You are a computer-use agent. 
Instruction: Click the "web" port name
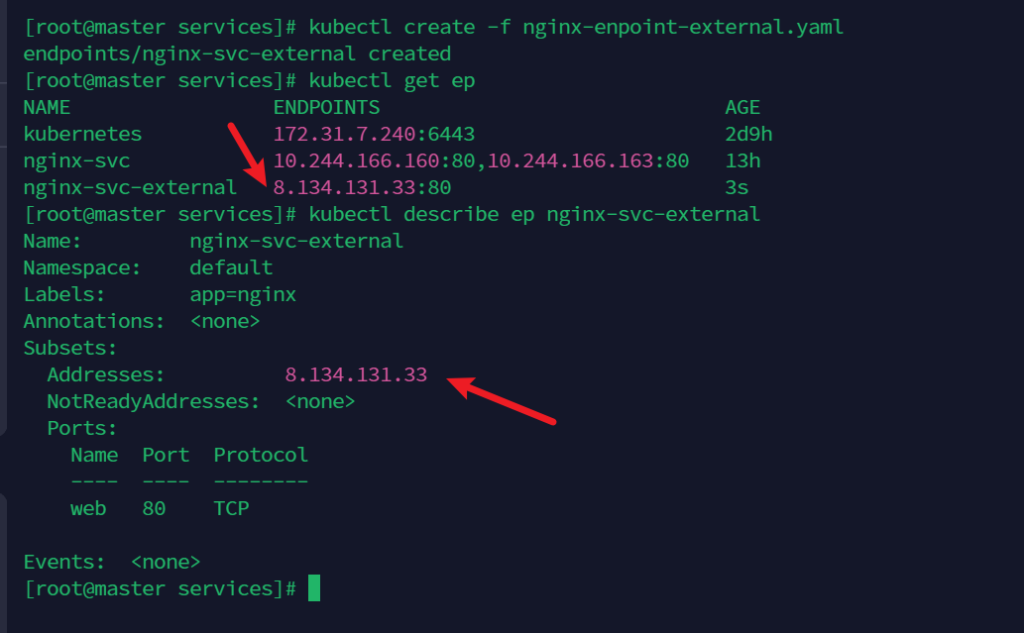(x=88, y=508)
